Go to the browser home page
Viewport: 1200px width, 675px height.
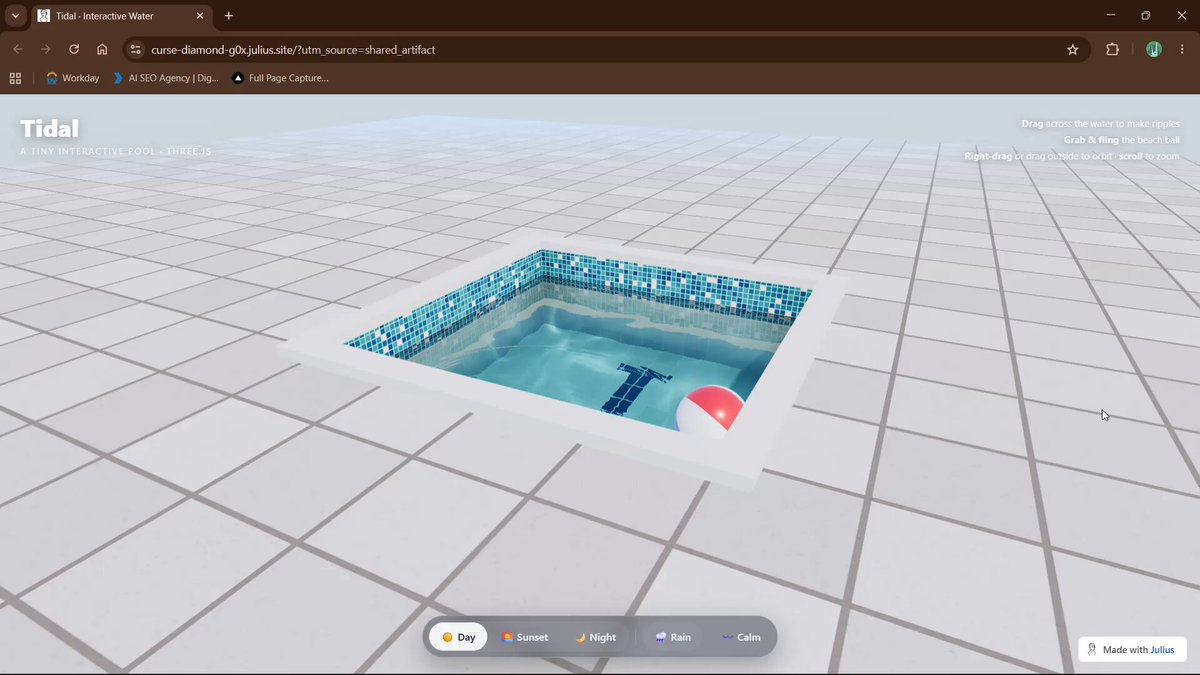(102, 49)
